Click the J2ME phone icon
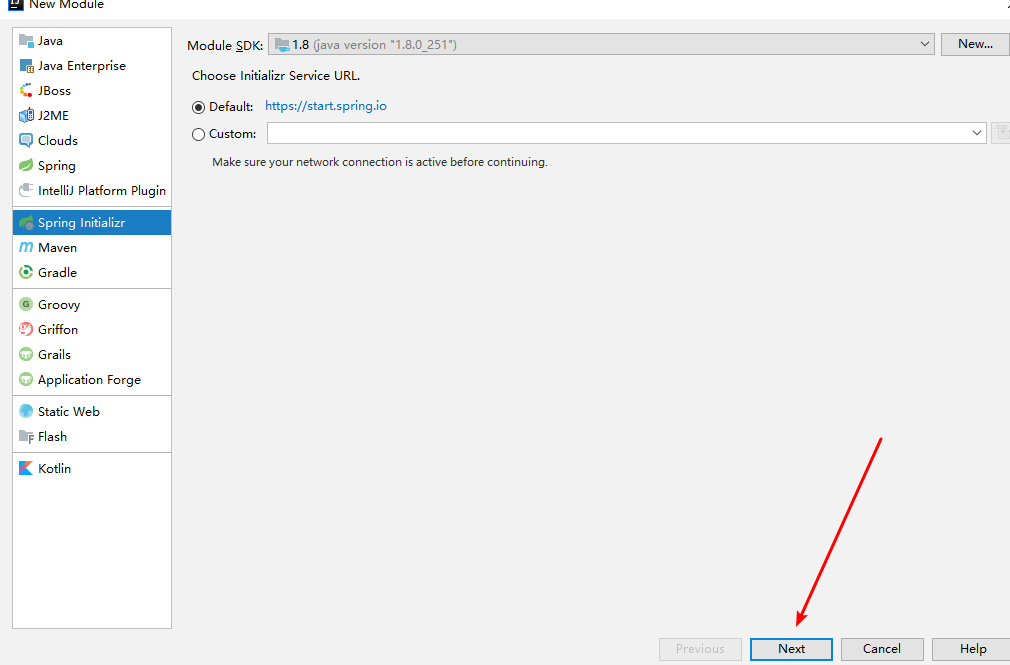The width and height of the screenshot is (1010, 665). [26, 115]
